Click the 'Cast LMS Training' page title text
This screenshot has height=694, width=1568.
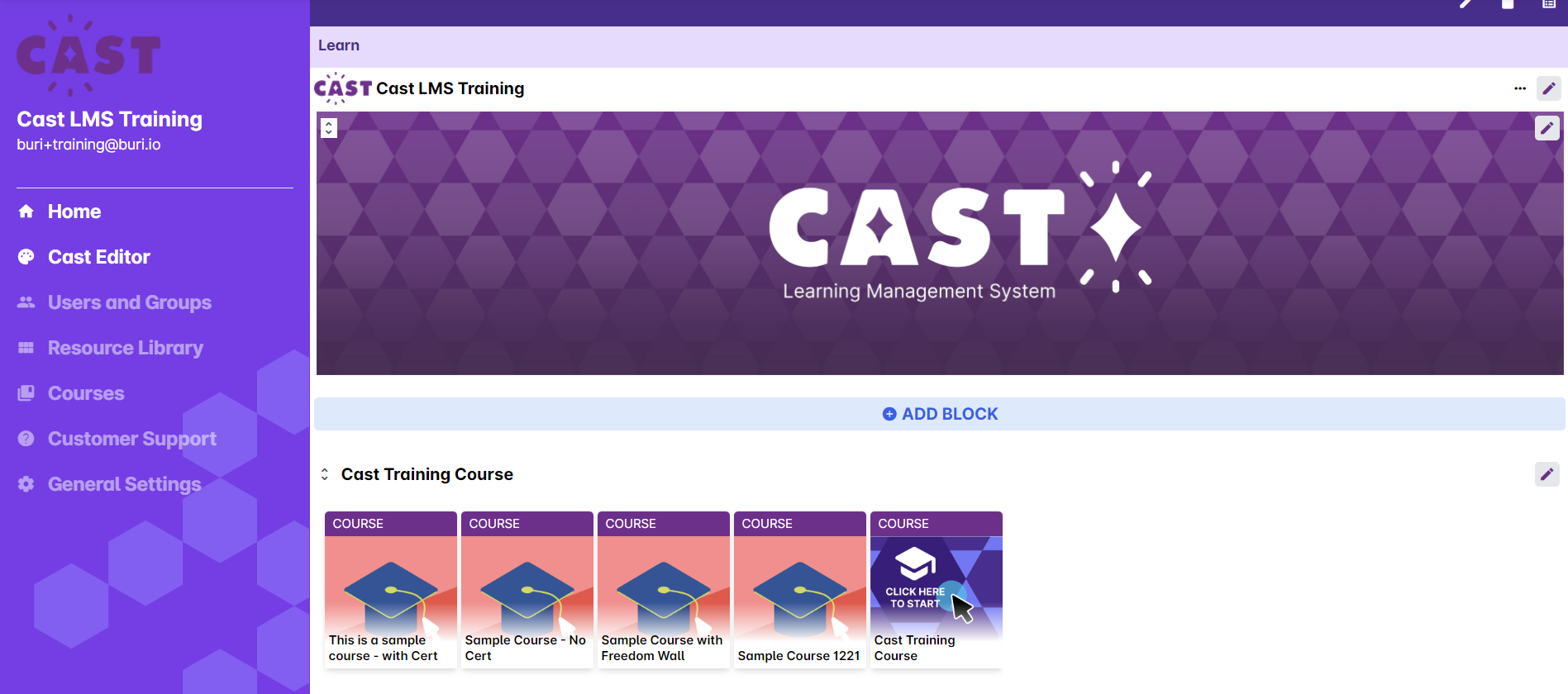(x=450, y=88)
